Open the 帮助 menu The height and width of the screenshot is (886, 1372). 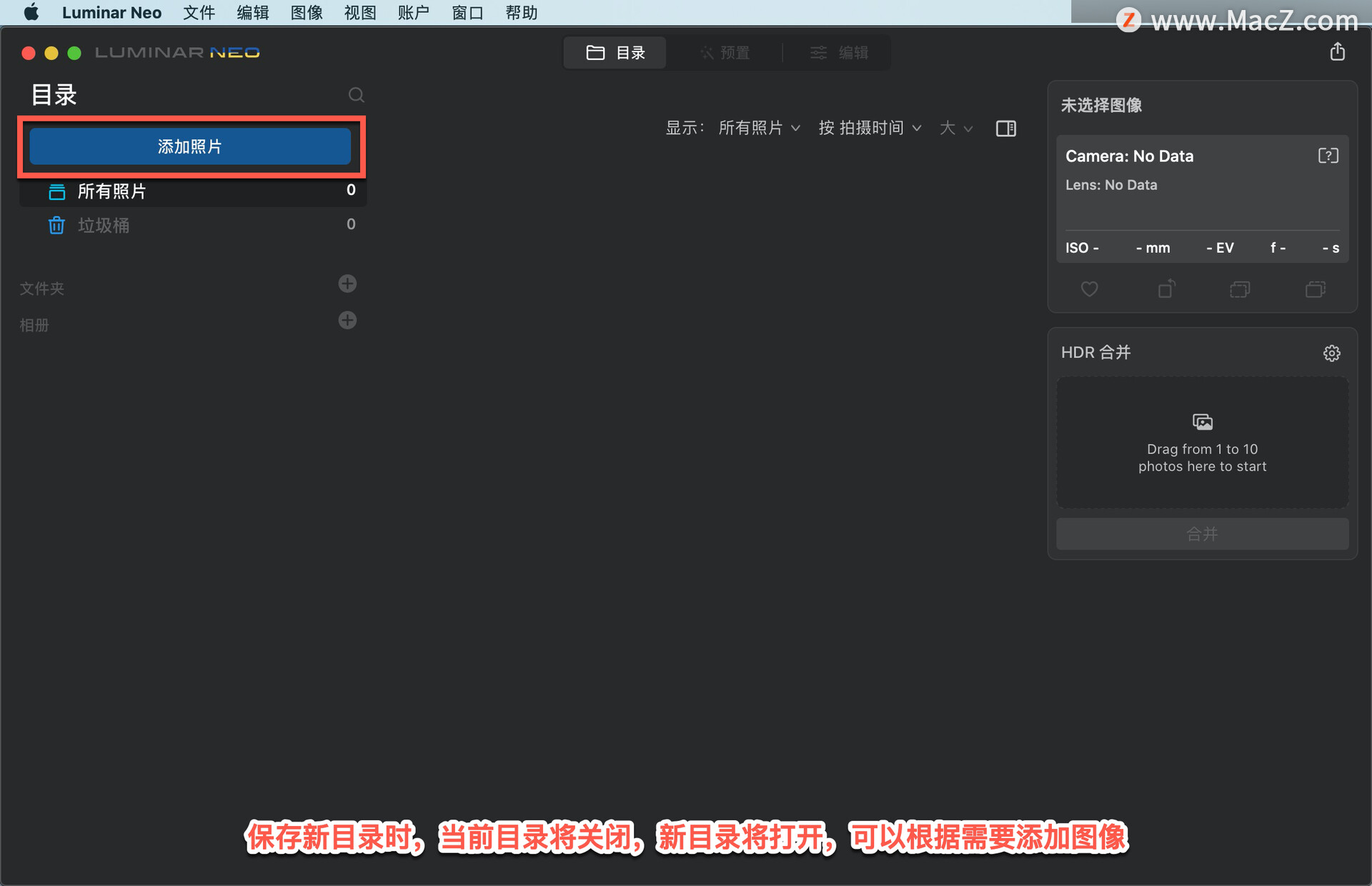522,13
